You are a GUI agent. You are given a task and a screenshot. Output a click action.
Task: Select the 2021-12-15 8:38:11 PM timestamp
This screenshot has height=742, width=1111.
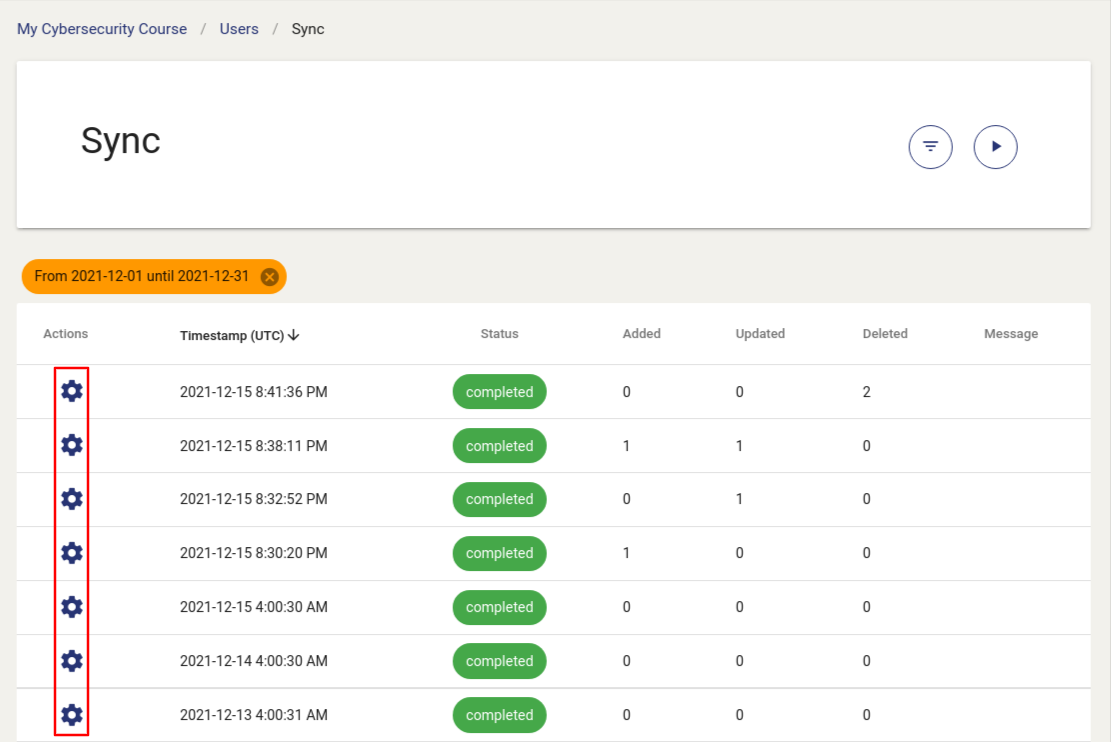pyautogui.click(x=253, y=446)
